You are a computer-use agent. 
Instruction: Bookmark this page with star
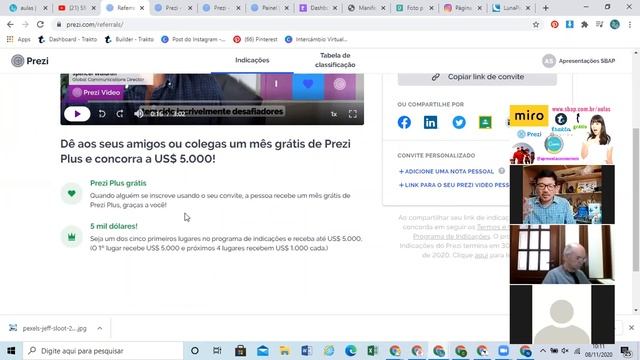click(536, 24)
